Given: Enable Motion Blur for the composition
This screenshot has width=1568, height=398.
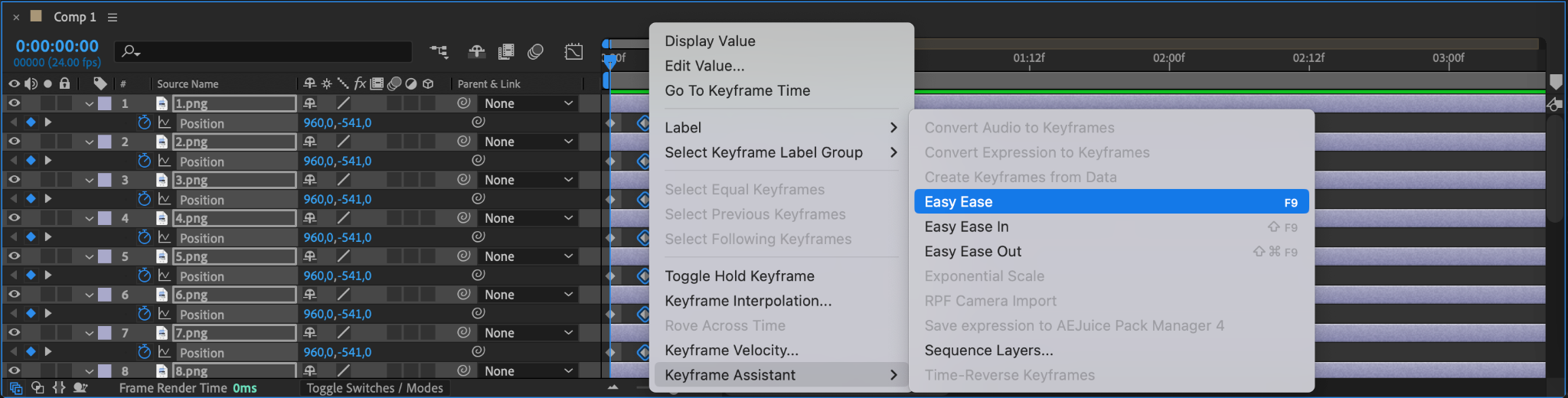Looking at the screenshot, I should coord(535,51).
